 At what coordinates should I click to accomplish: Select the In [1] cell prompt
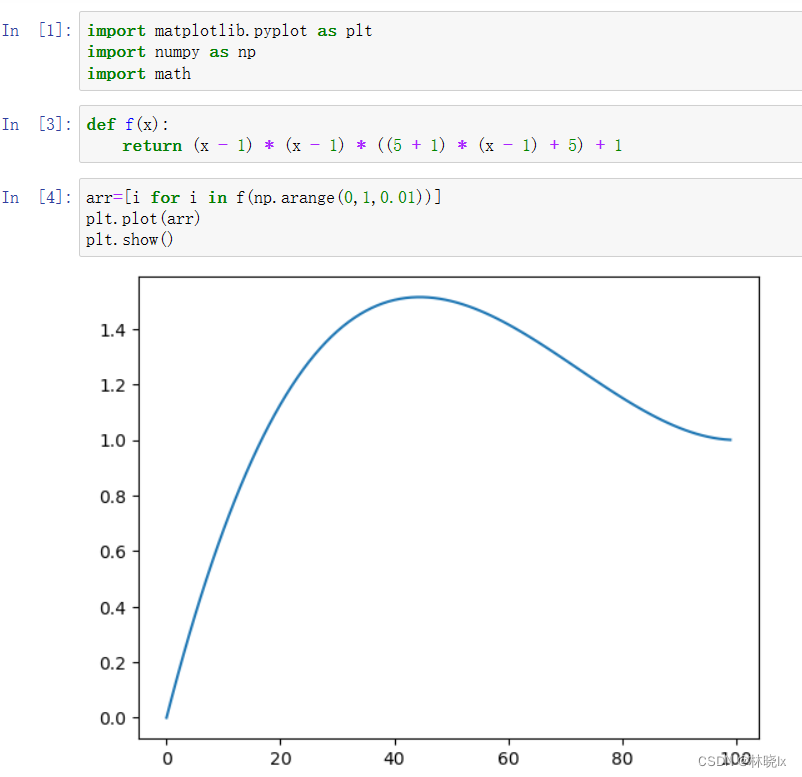tap(36, 31)
